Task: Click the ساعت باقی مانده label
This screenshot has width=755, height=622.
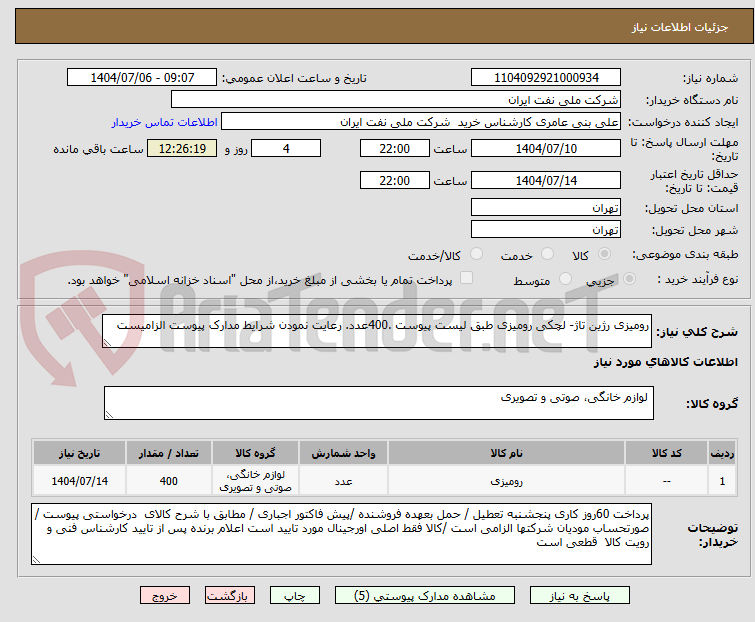Action: [x=98, y=149]
